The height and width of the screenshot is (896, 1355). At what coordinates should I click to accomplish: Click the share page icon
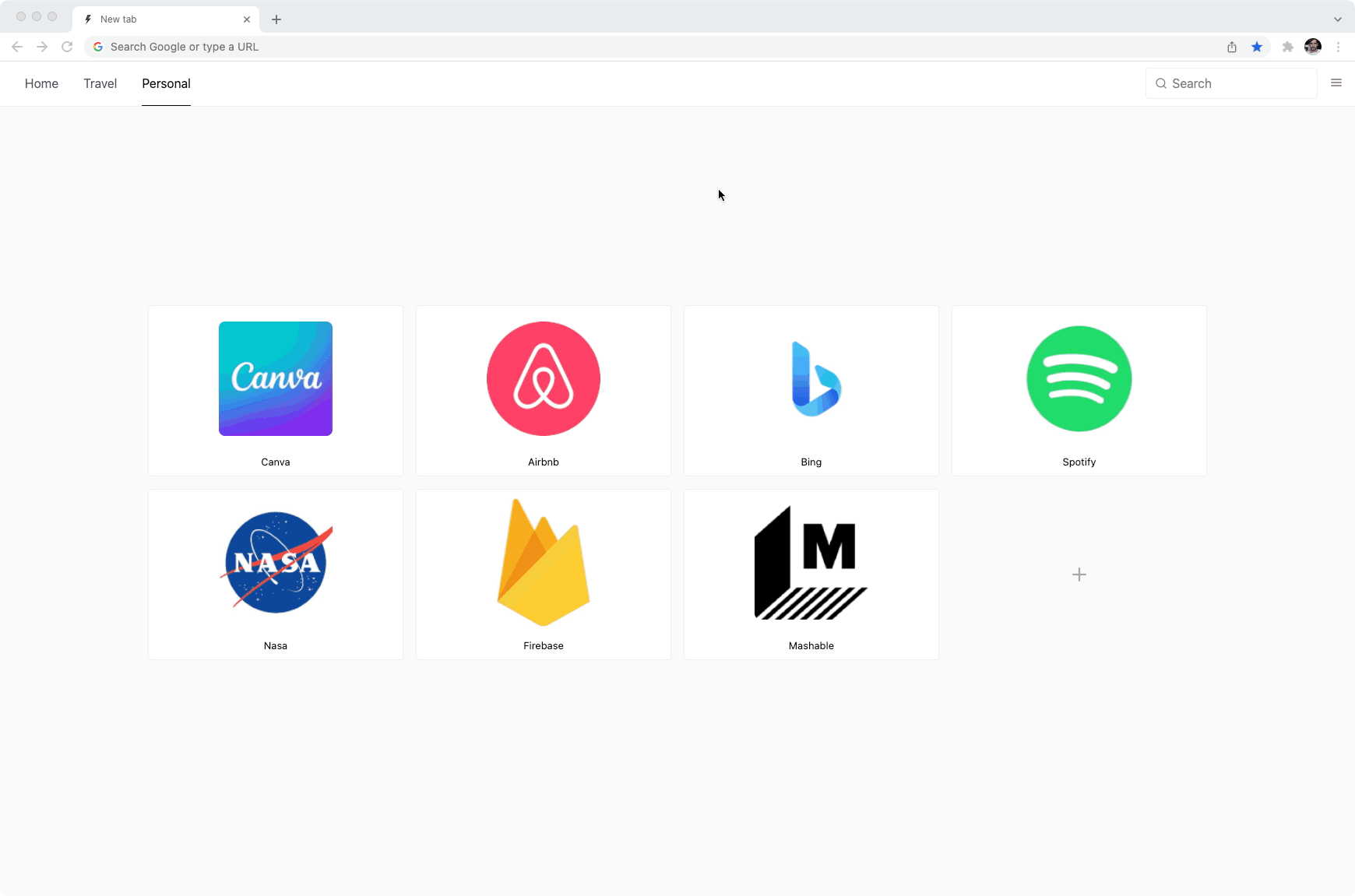click(1232, 47)
